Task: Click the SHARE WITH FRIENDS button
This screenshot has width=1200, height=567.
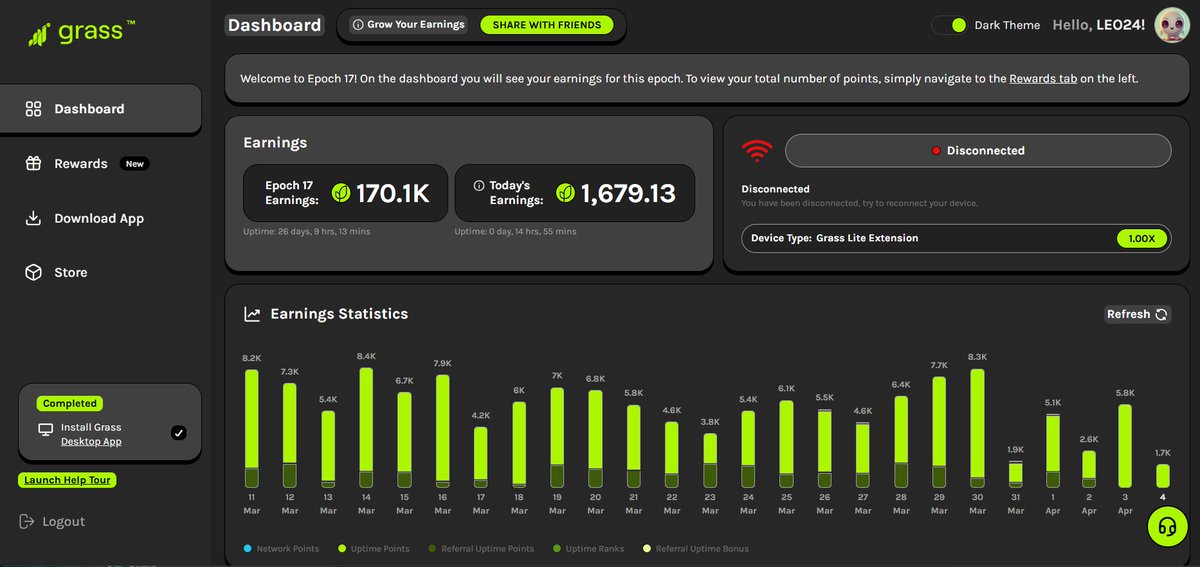Action: point(546,24)
